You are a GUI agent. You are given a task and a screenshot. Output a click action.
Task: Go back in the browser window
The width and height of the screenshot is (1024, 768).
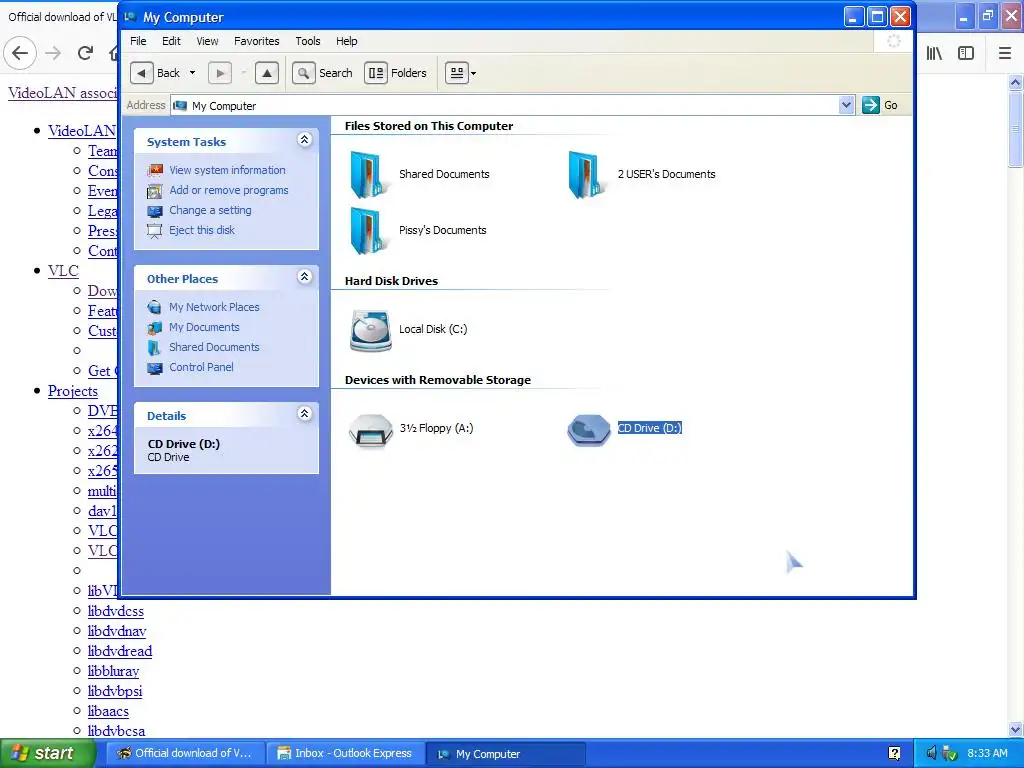click(x=20, y=53)
